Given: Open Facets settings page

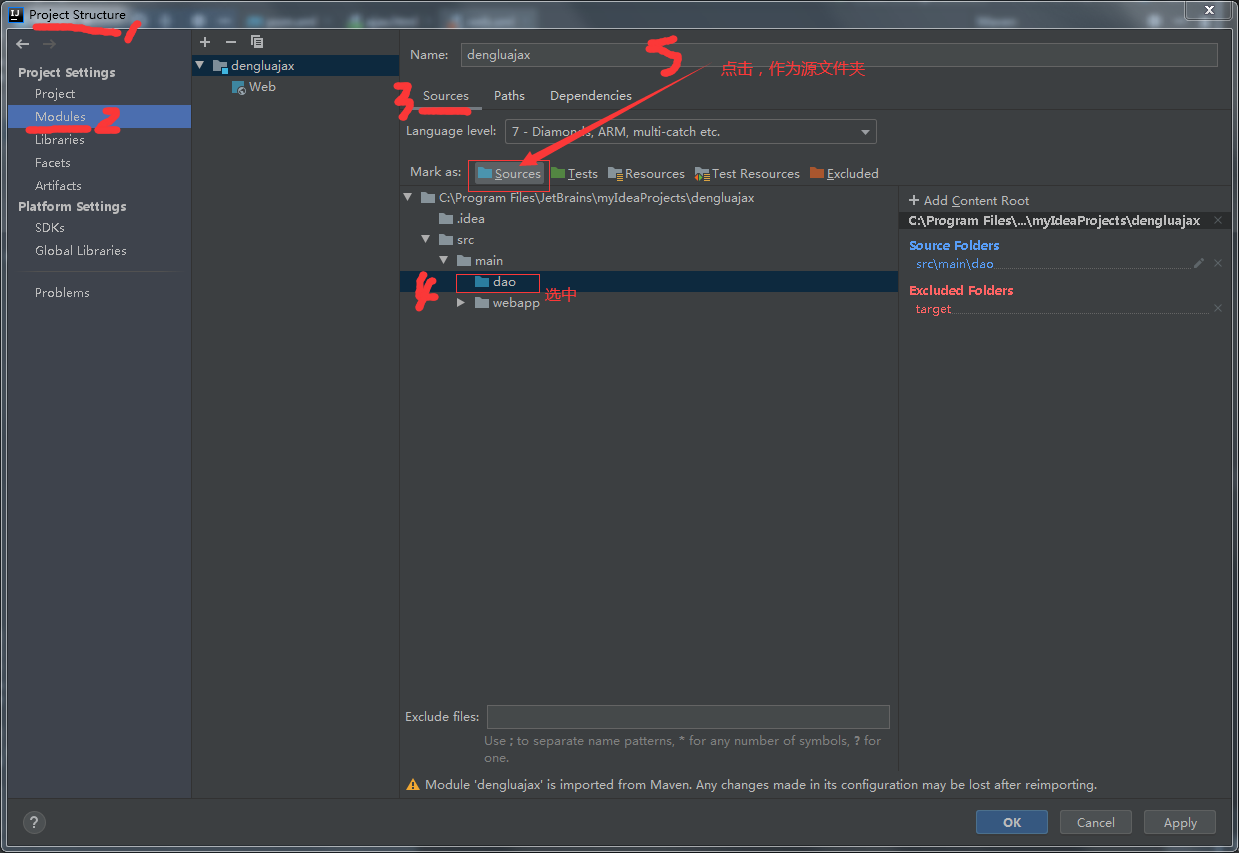Looking at the screenshot, I should pos(53,163).
